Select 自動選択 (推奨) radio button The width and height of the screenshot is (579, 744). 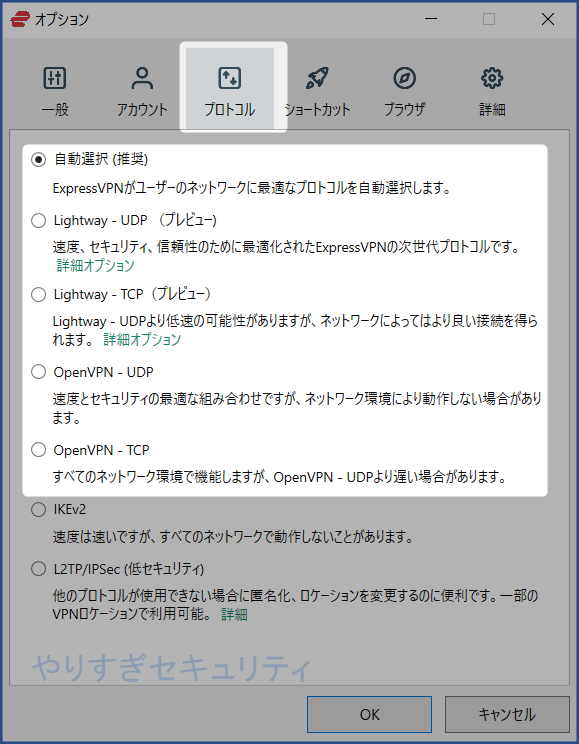38,159
